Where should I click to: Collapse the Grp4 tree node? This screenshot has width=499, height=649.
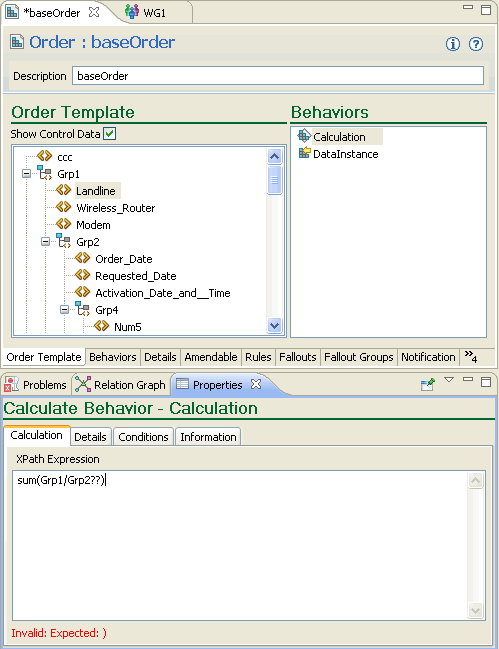tap(64, 310)
